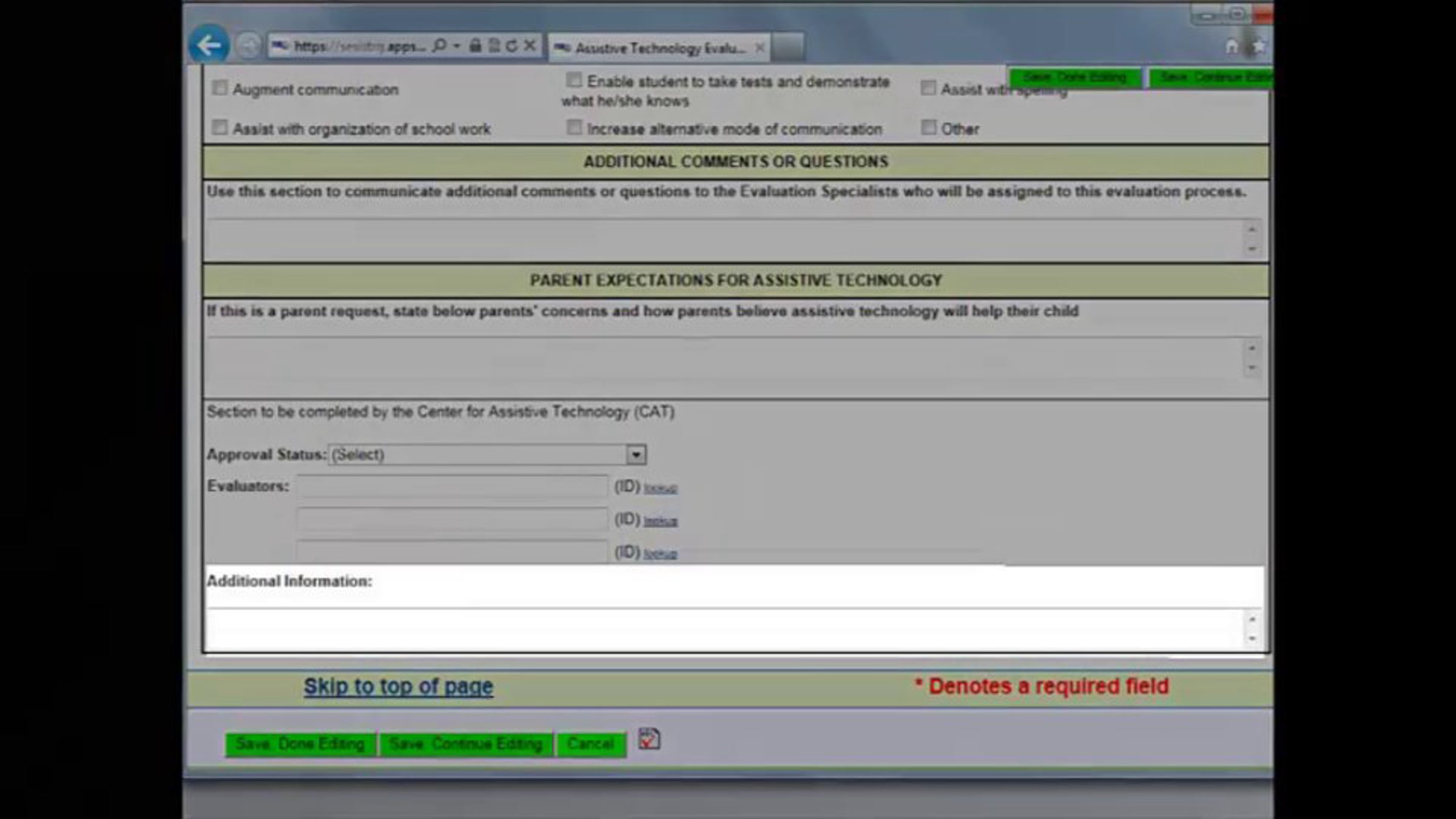Screen dimensions: 1456x819
Task: Click the bottom Save, Done Editing button
Action: (300, 744)
